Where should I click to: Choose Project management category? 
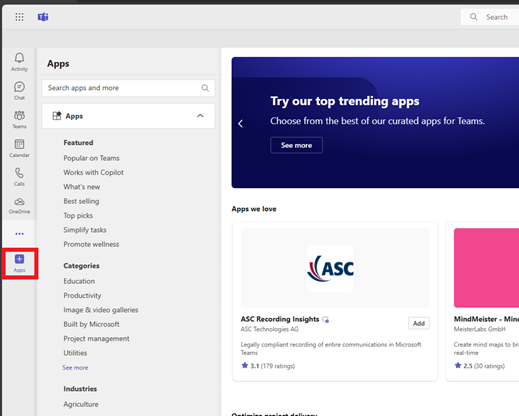click(96, 338)
